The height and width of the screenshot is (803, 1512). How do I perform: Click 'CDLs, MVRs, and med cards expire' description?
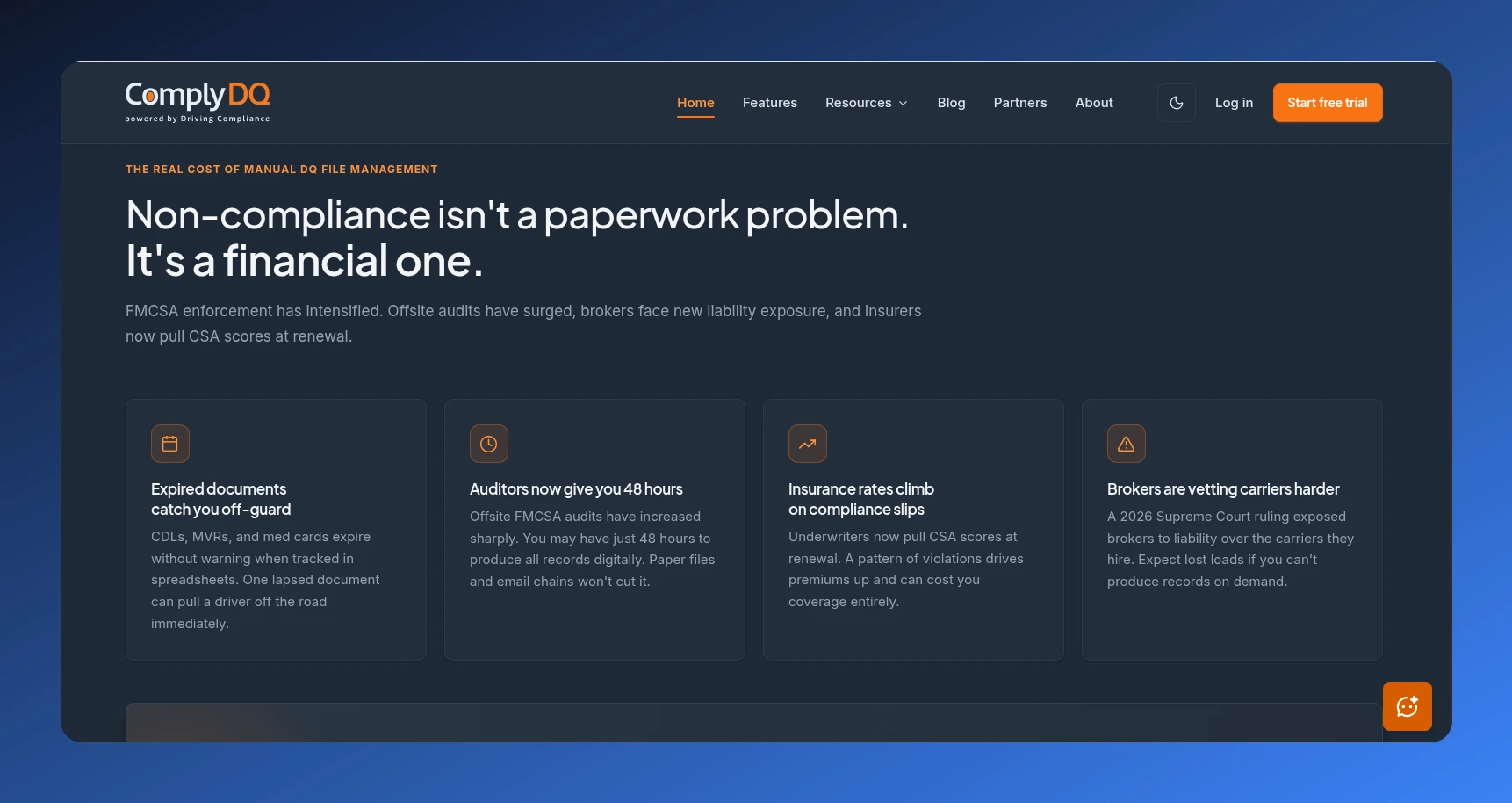pyautogui.click(x=265, y=580)
